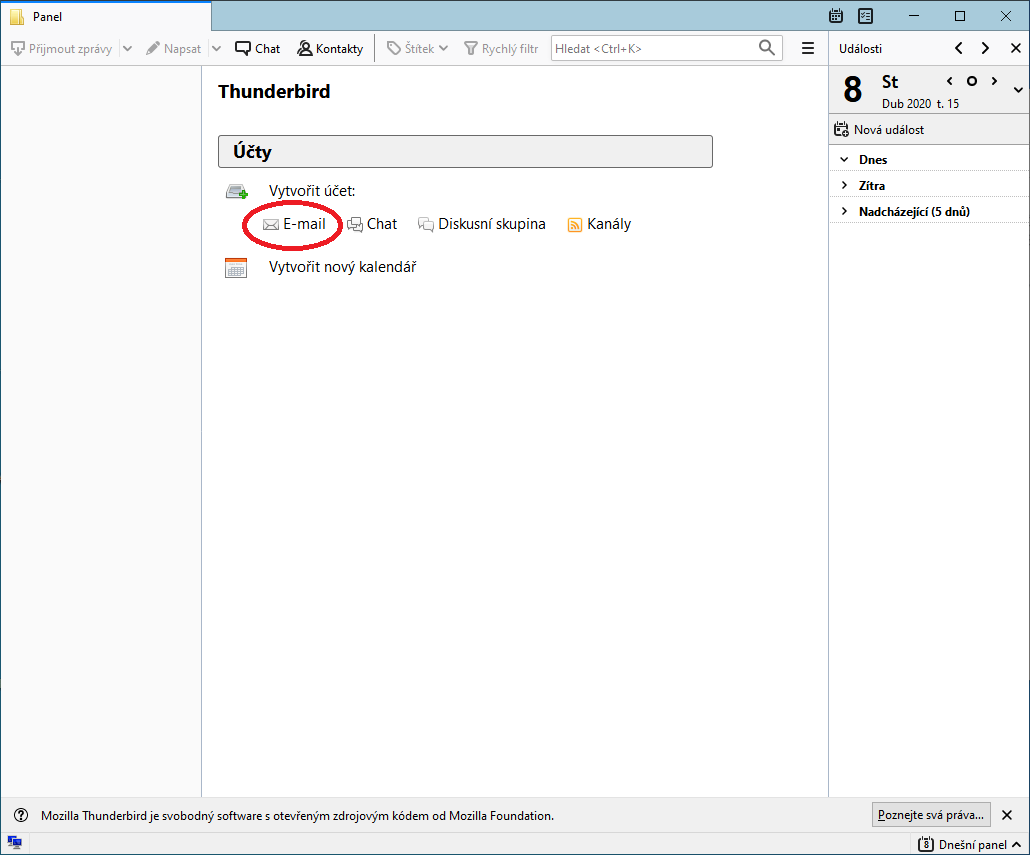Viewport: 1030px width, 855px height.
Task: Open the Calendar tab icon in title bar
Action: click(x=836, y=16)
